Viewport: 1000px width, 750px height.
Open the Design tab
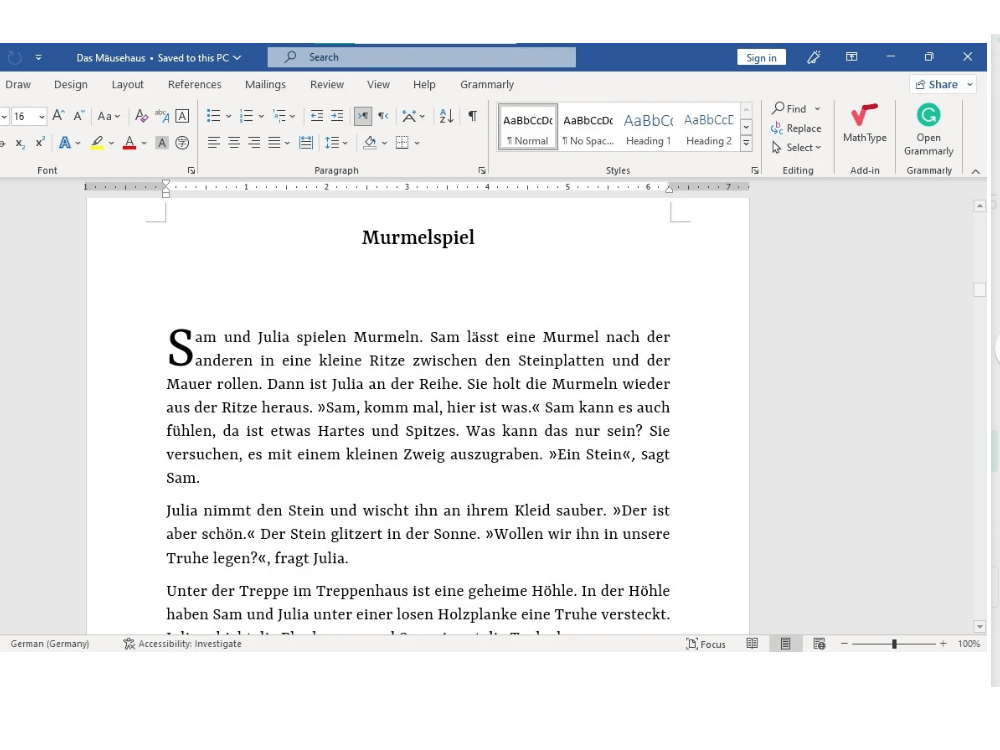(x=71, y=84)
